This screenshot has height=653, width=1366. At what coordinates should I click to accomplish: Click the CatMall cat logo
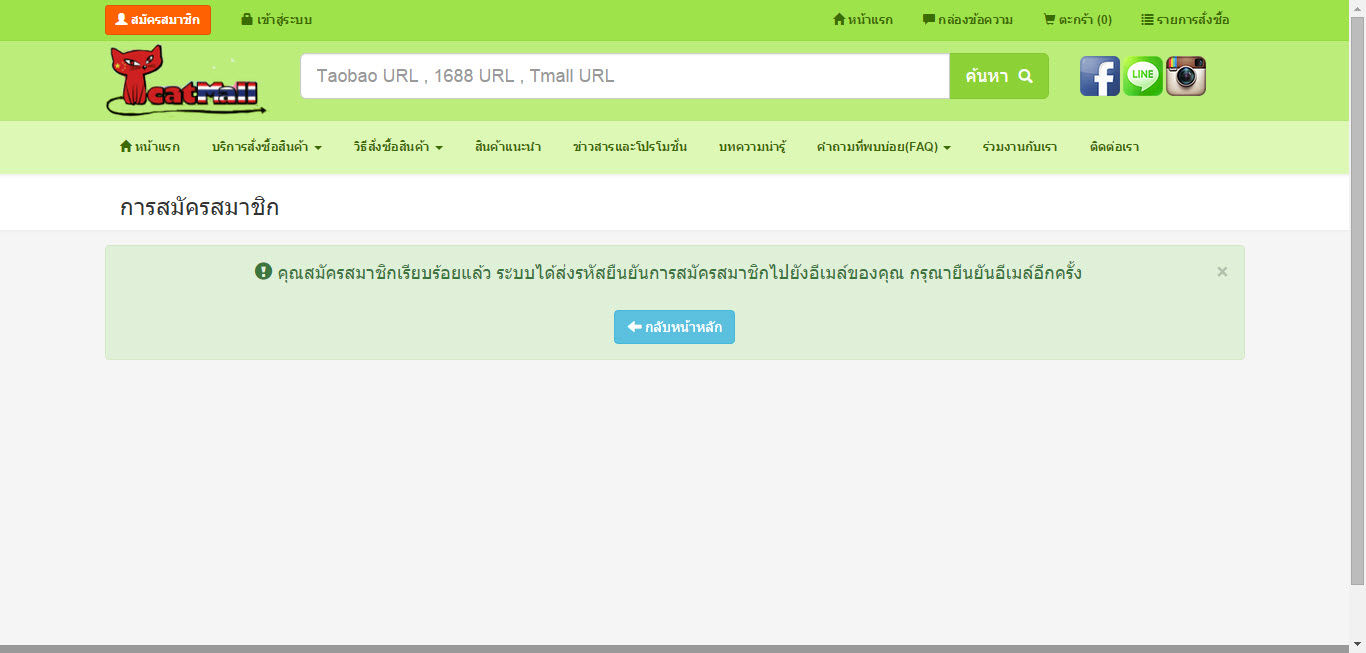click(186, 81)
